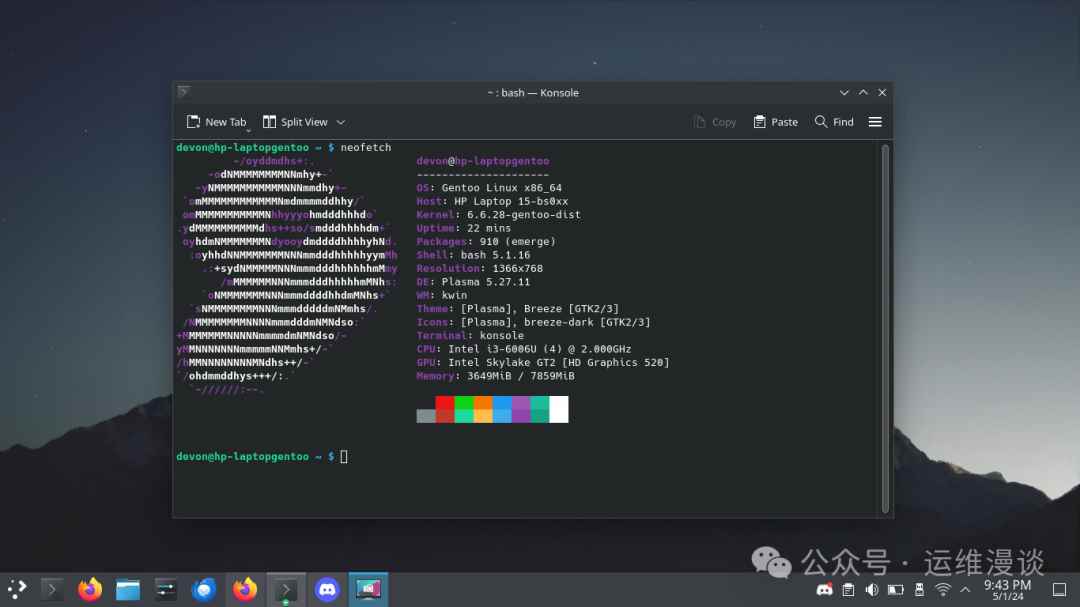This screenshot has width=1080, height=607.
Task: Toggle peek at desktop in taskbar corner
Action: click(x=1058, y=589)
